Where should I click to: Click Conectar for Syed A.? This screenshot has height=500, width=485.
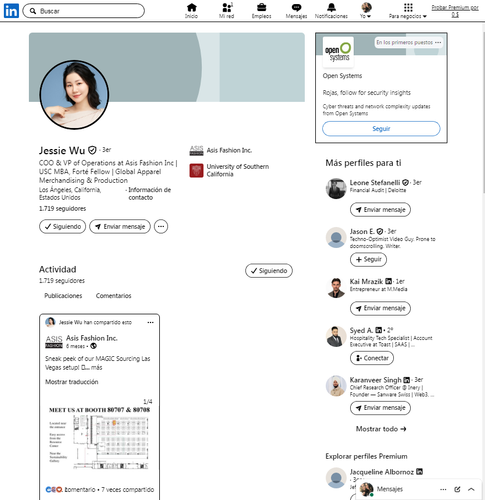pyautogui.click(x=372, y=358)
